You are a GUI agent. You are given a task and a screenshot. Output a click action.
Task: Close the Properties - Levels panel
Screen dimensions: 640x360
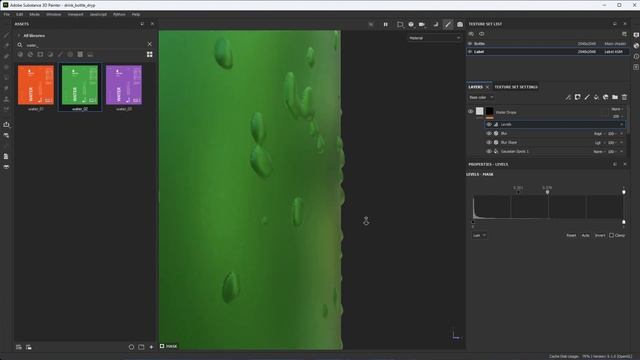point(624,164)
